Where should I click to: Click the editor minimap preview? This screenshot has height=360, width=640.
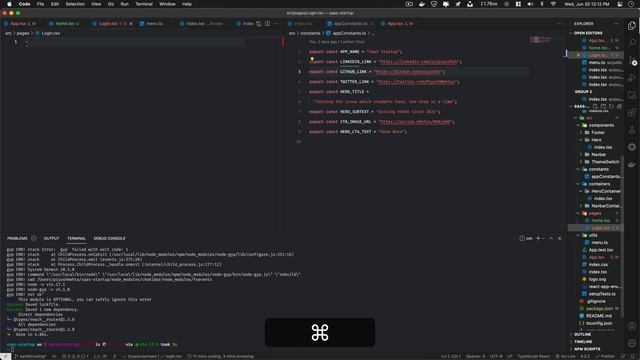coord(540,40)
